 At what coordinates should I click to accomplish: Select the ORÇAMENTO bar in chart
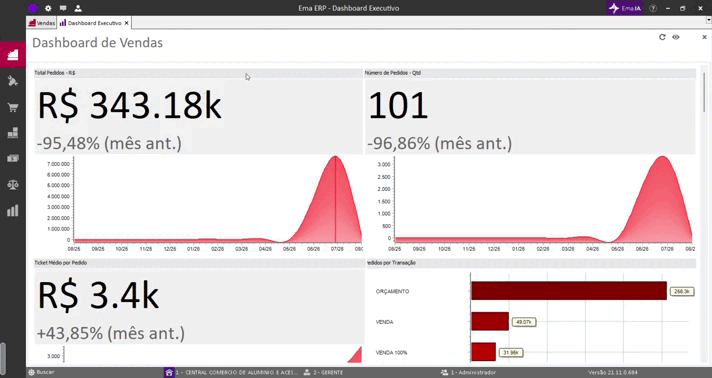click(x=569, y=291)
